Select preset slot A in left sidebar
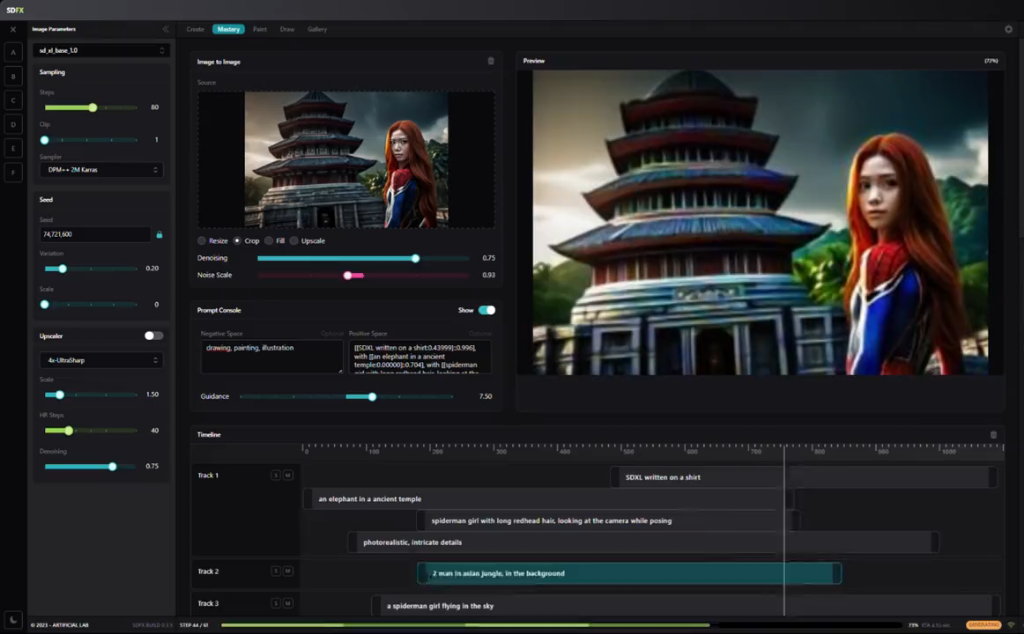 point(13,51)
